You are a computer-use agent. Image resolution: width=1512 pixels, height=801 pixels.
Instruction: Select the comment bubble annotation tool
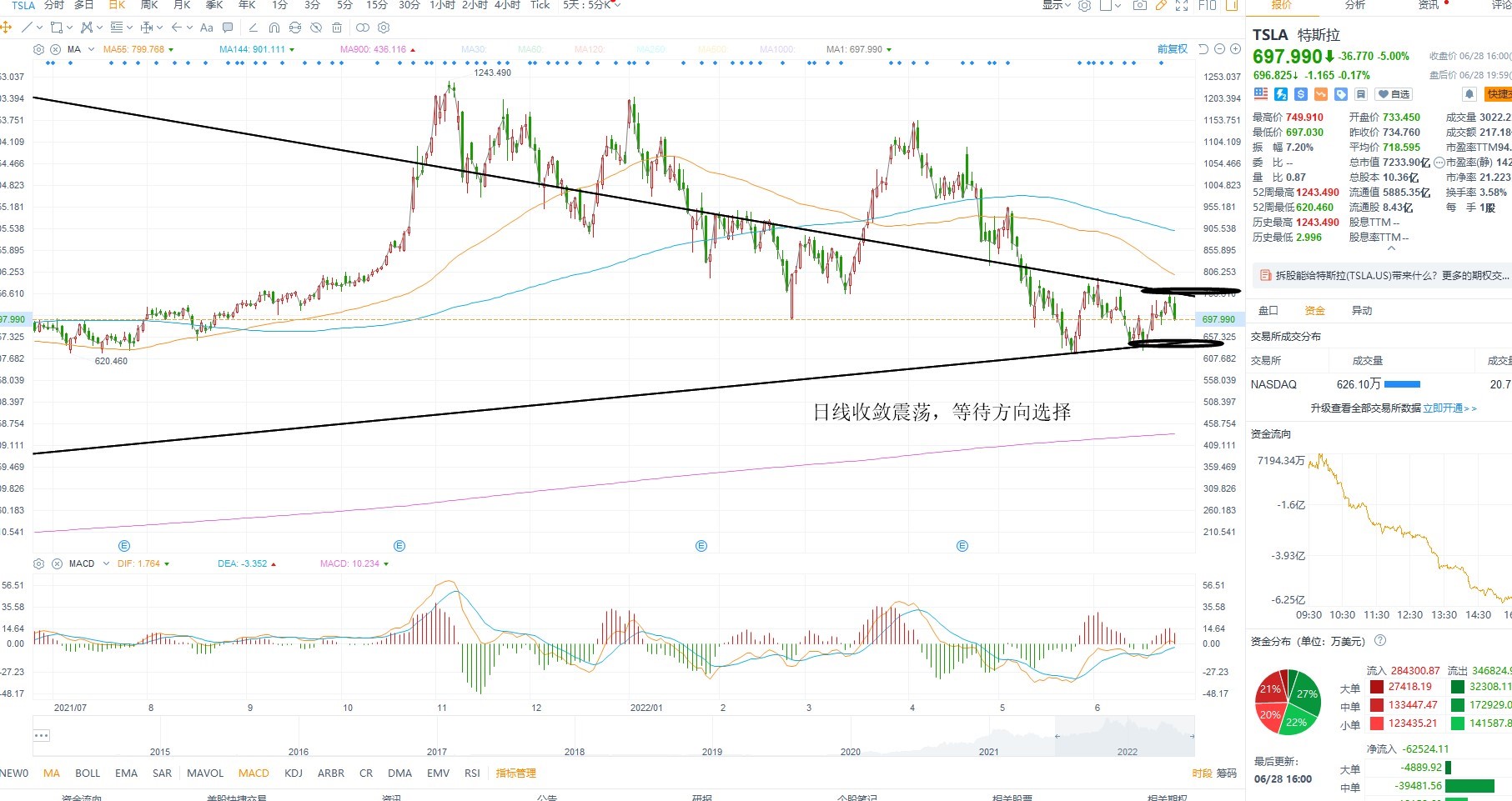point(228,28)
